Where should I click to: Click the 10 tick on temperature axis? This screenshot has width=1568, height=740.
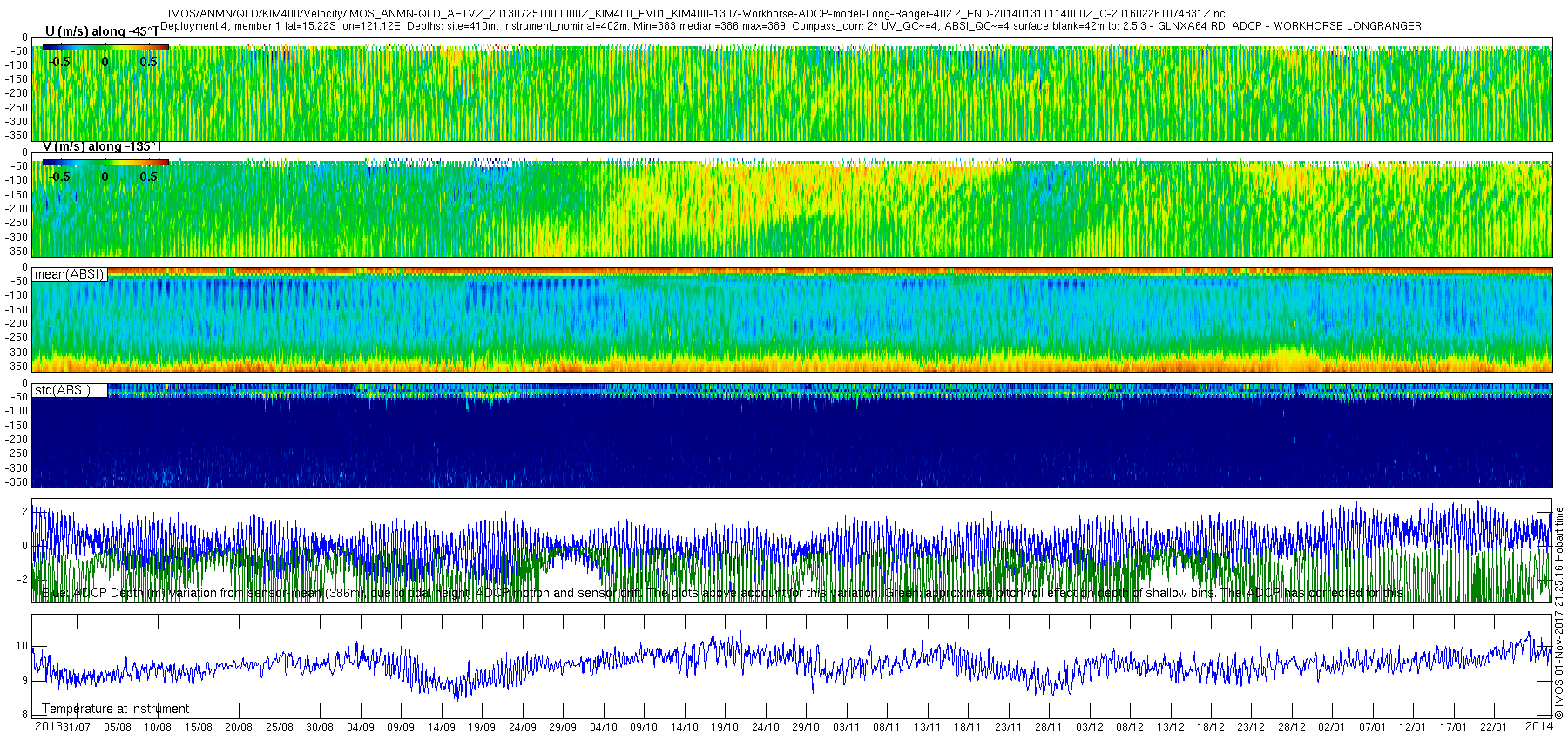click(22, 646)
